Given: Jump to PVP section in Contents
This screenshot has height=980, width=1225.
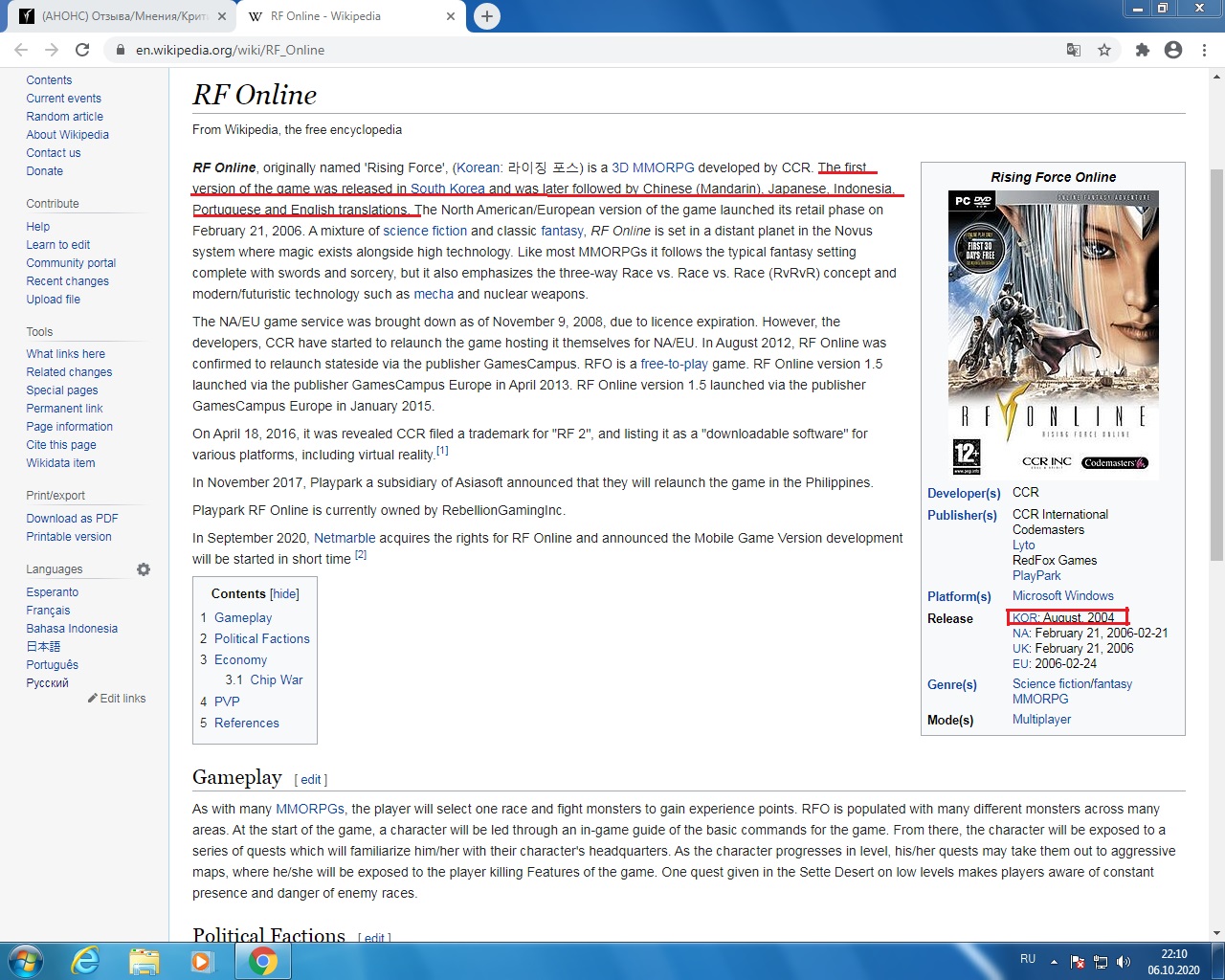Looking at the screenshot, I should tap(227, 702).
